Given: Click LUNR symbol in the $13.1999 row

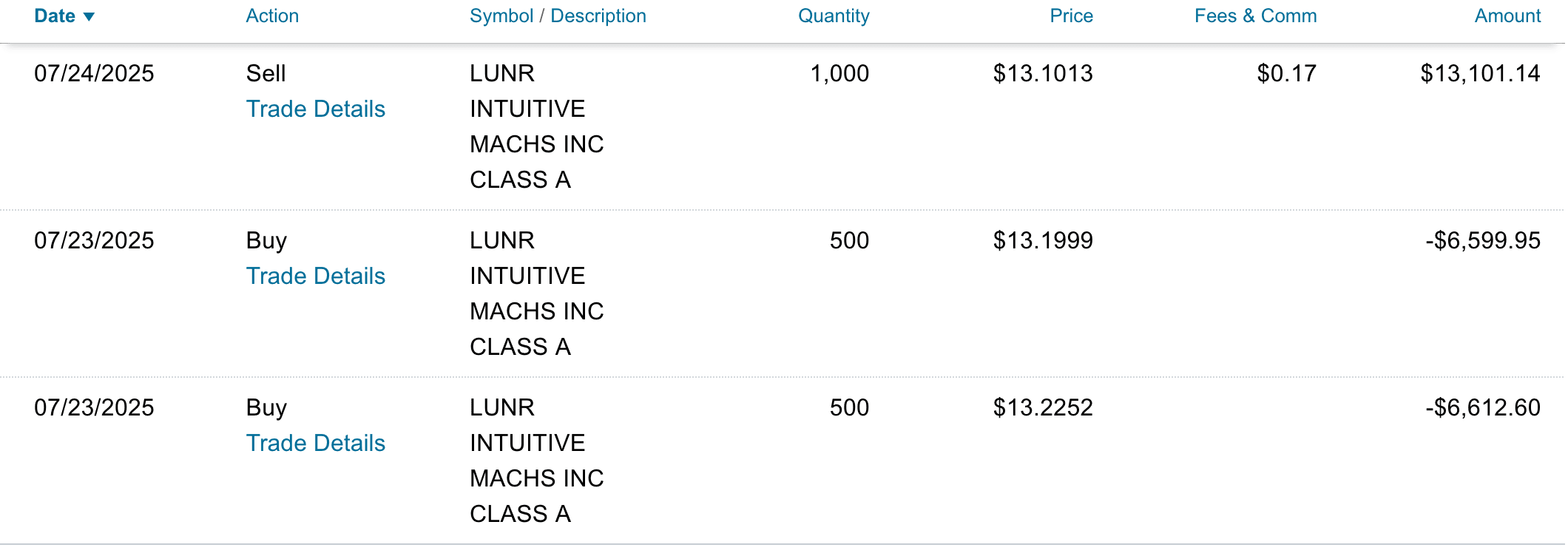Looking at the screenshot, I should [x=502, y=241].
